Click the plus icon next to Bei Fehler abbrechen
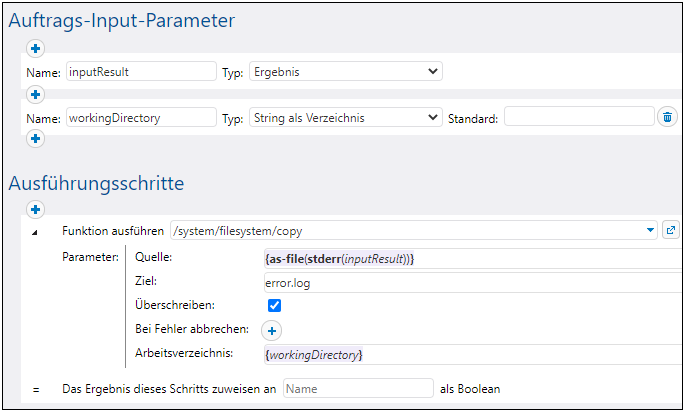The width and height of the screenshot is (685, 412). pos(272,330)
